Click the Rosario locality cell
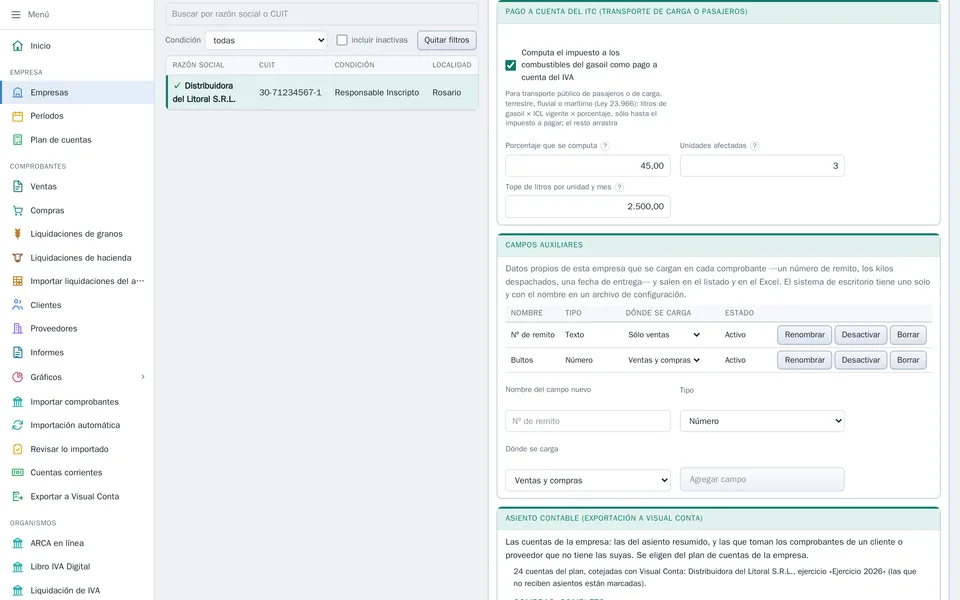The width and height of the screenshot is (960, 600). pos(446,92)
